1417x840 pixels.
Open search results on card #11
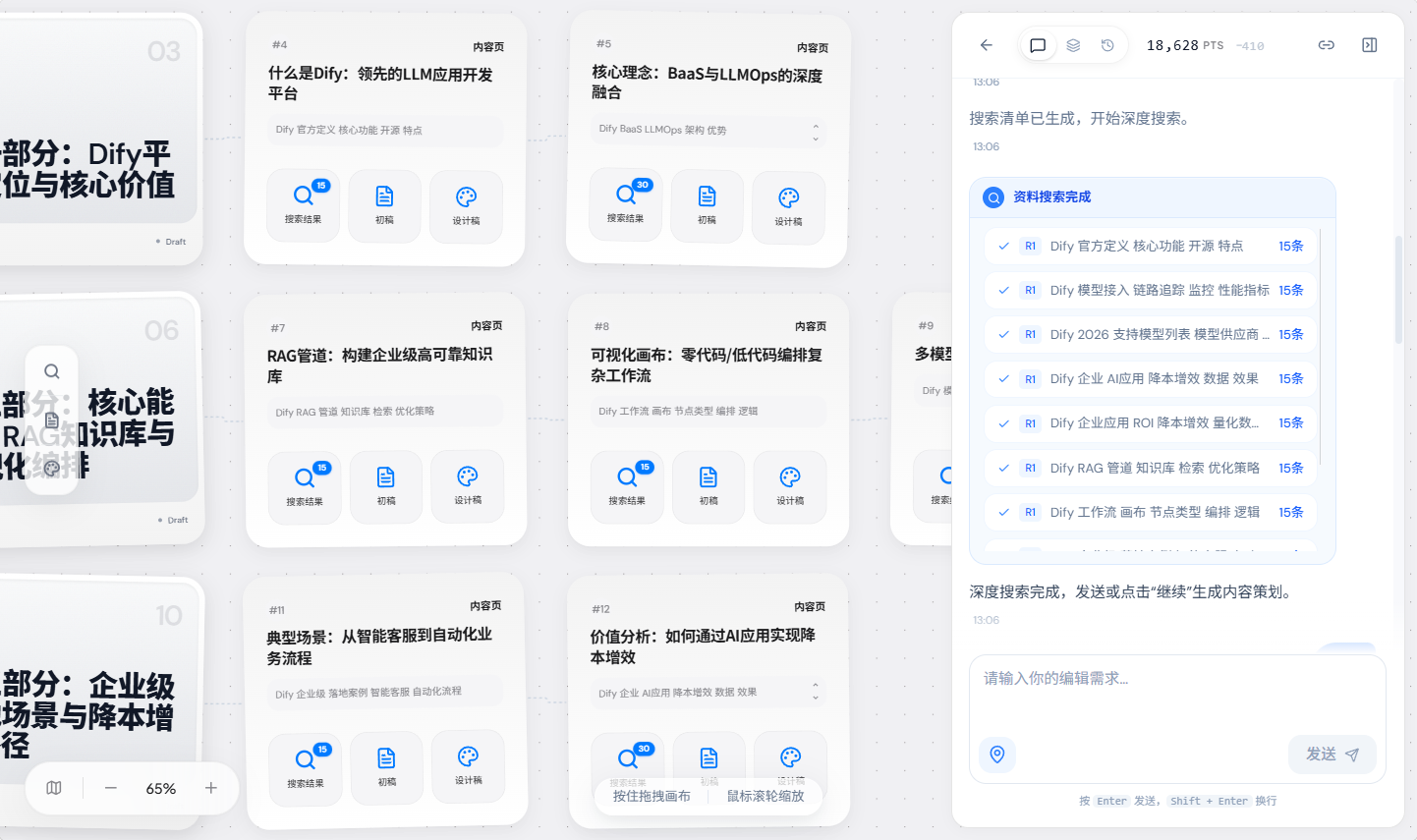tap(306, 768)
